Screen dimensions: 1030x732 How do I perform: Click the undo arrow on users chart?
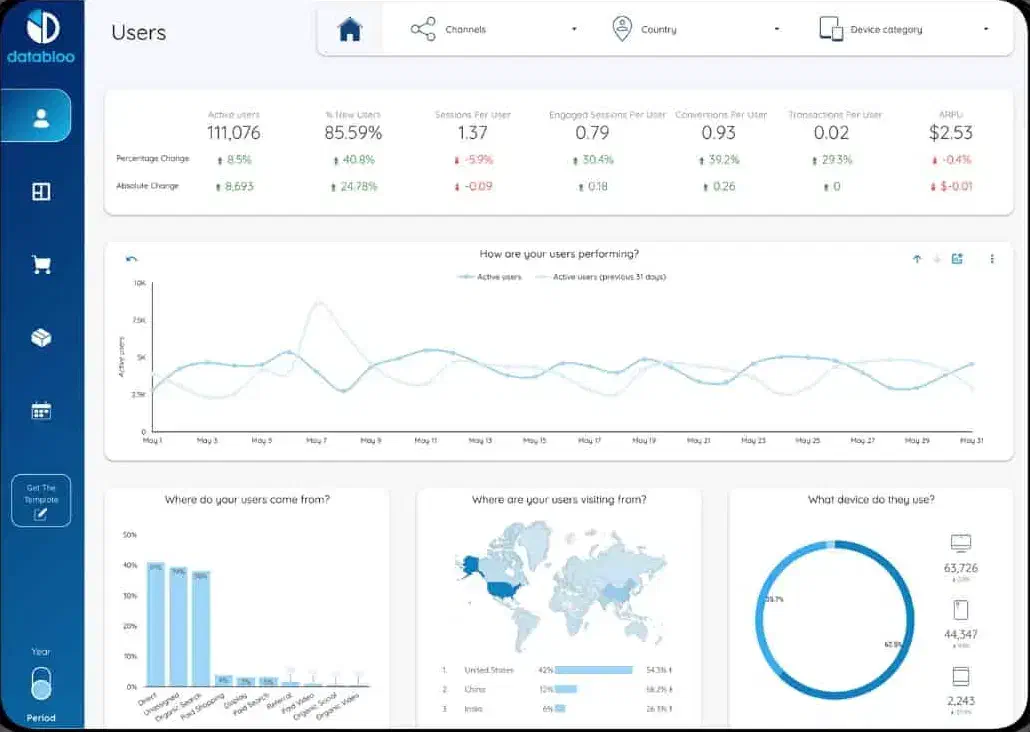131,259
